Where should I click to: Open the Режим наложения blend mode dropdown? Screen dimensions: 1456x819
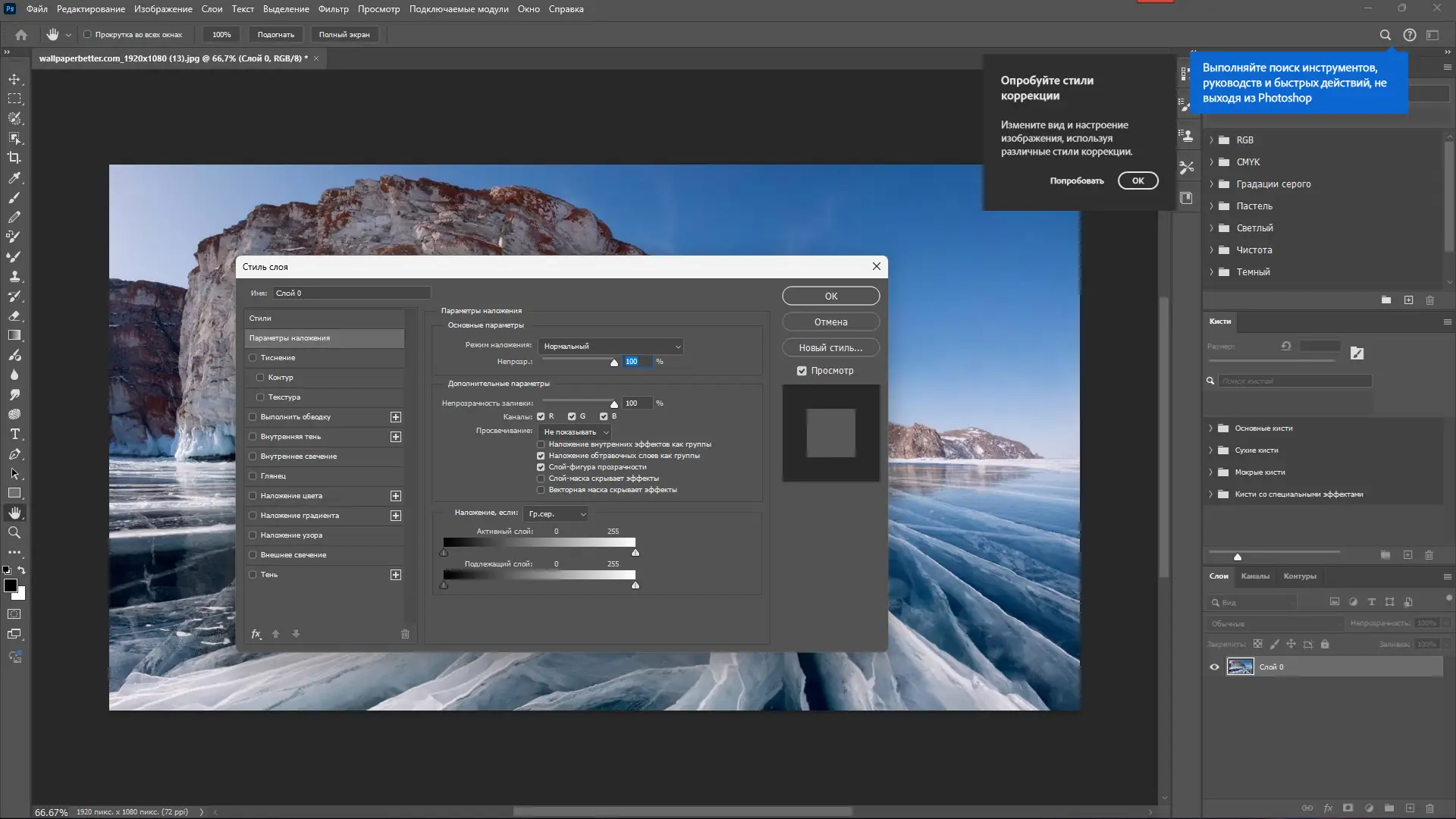point(611,347)
